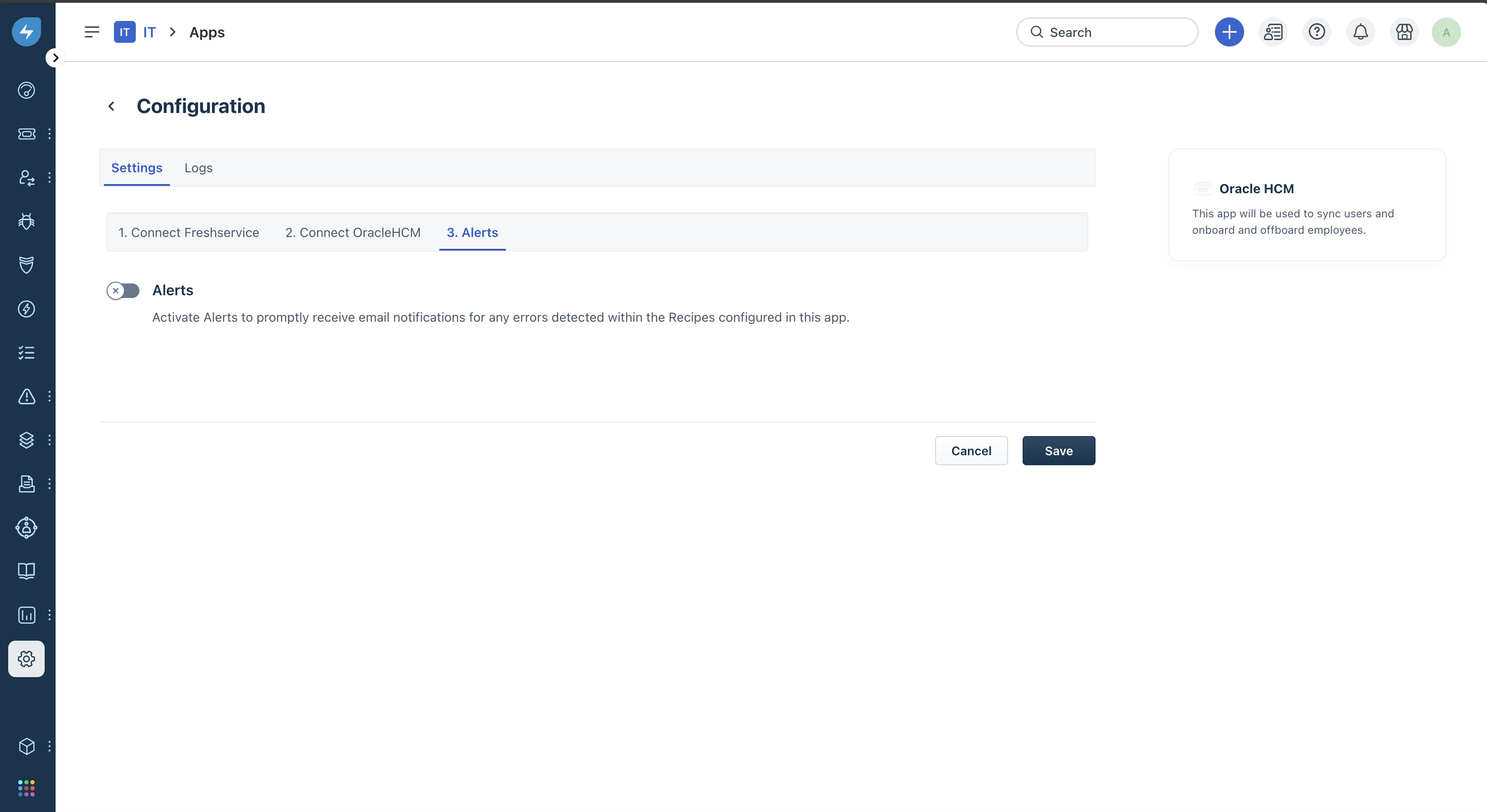
Task: Toggle the Alerts switch on
Action: 123,290
